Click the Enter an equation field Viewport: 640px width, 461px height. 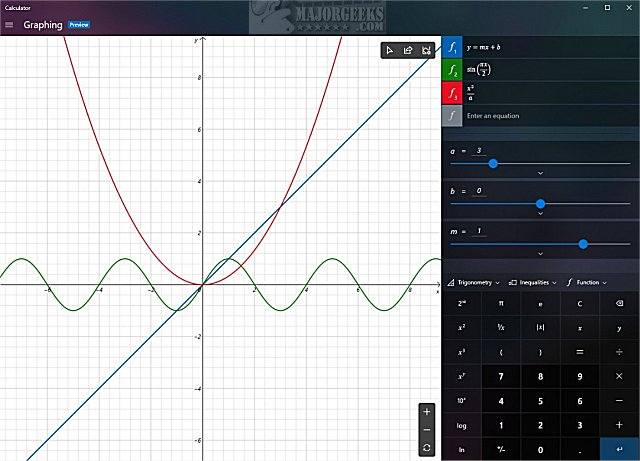point(551,116)
